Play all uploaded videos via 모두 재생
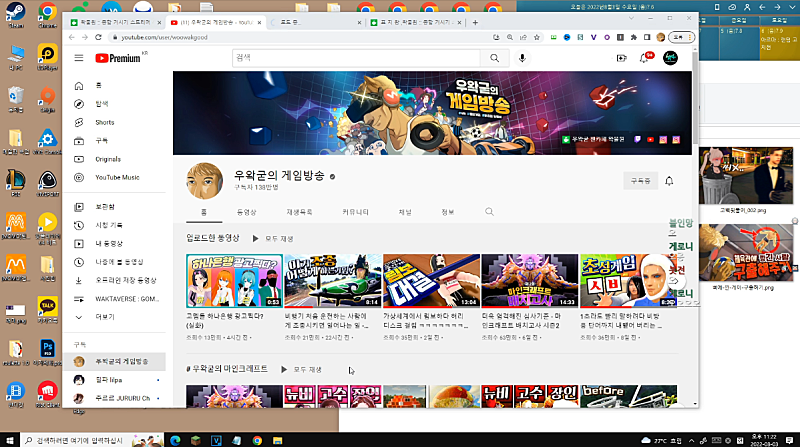 (273, 238)
